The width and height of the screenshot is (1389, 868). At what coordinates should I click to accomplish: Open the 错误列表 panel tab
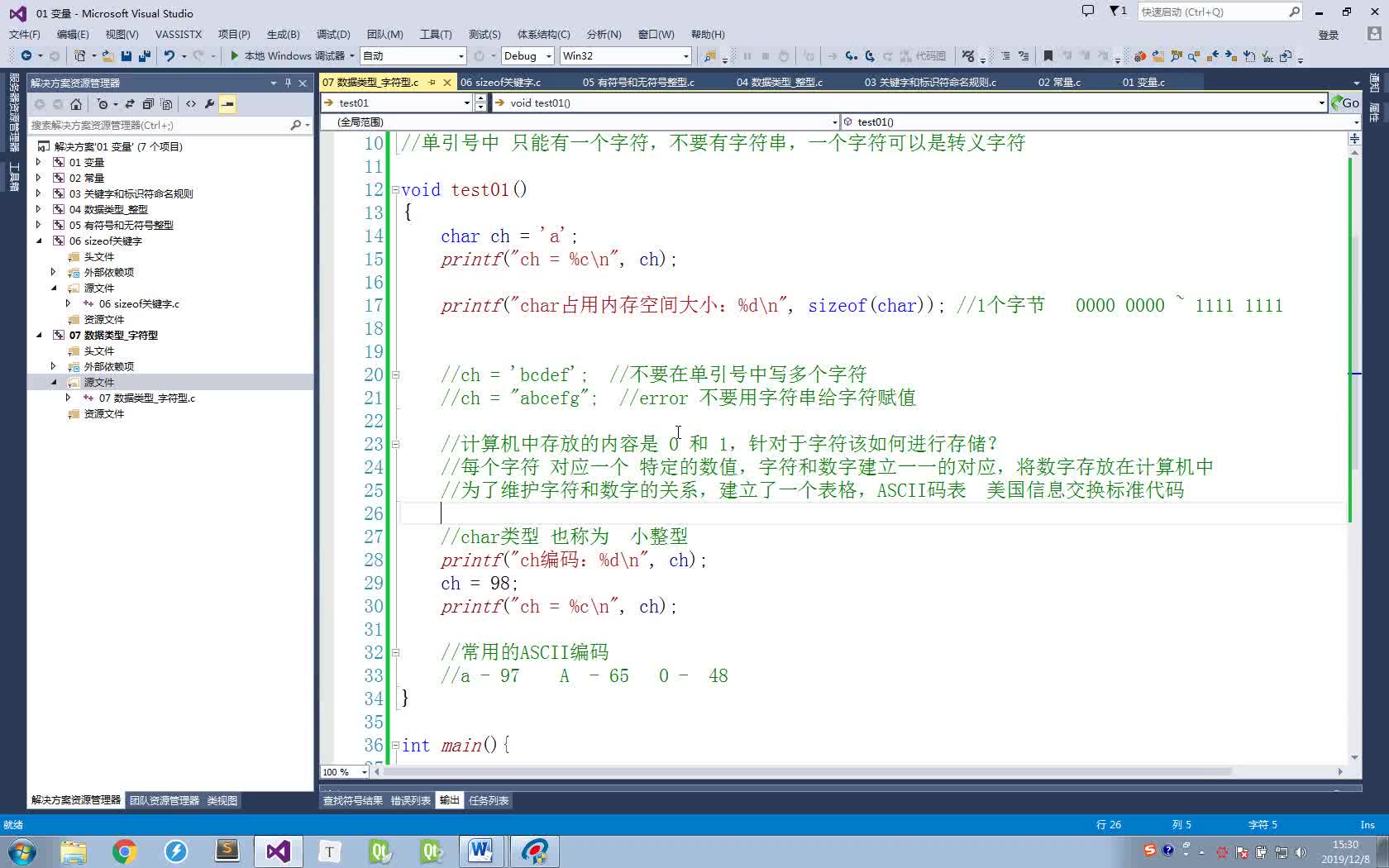tap(410, 800)
